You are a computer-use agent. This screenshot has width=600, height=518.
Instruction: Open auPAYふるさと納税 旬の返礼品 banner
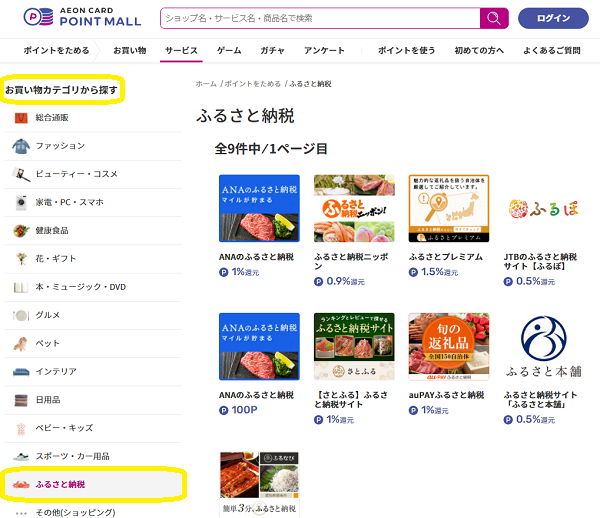(449, 347)
